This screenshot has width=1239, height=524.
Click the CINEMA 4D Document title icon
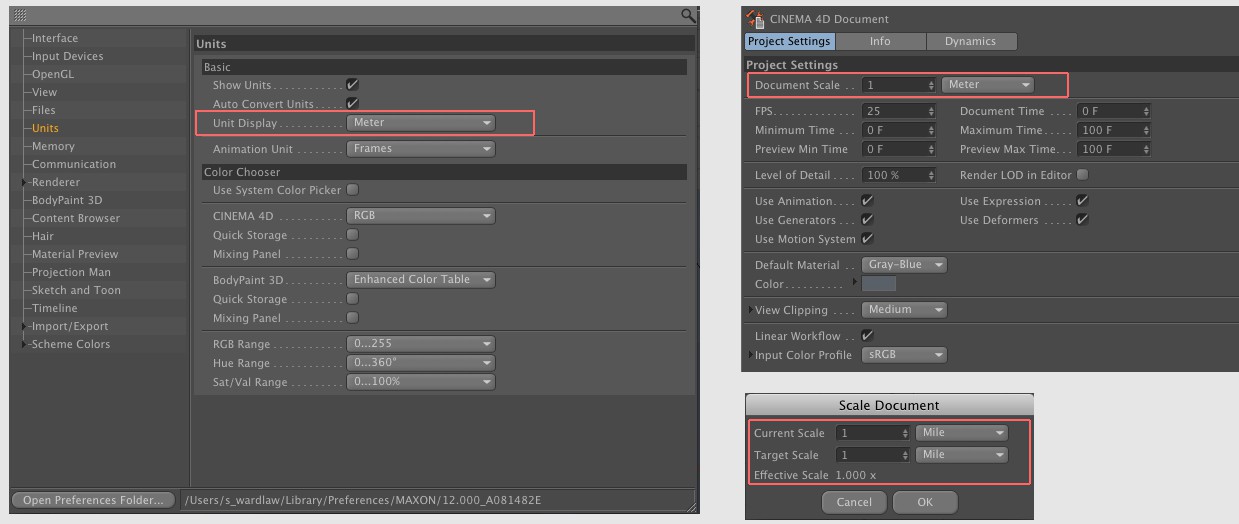pos(755,19)
